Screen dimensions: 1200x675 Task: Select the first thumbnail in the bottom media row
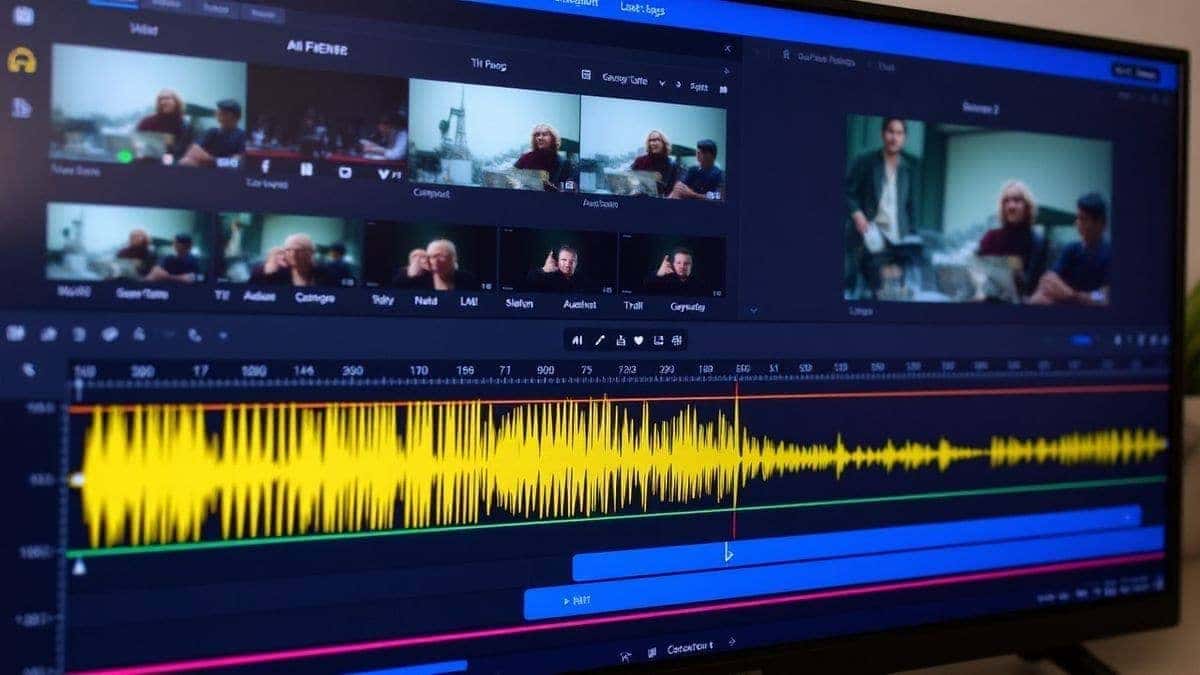127,243
